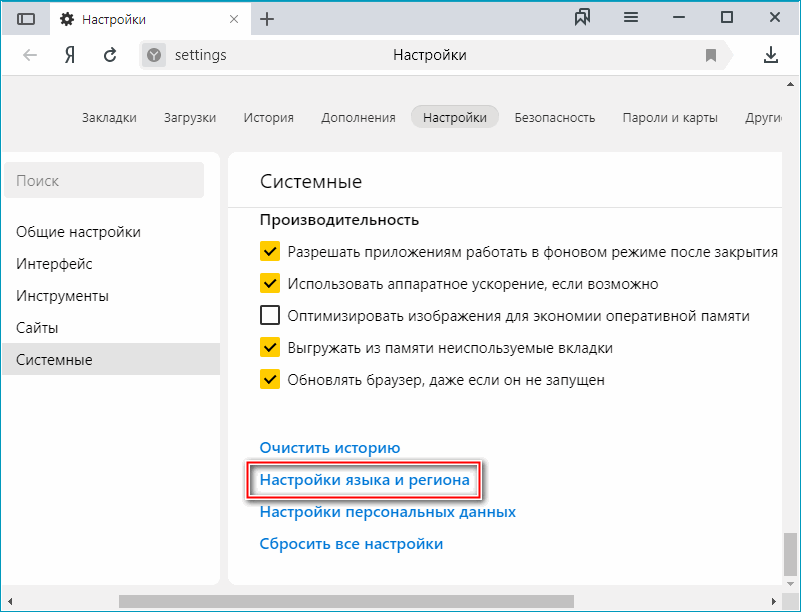This screenshot has width=801, height=612.
Task: Bookmark the page via the flag icon
Action: (710, 55)
